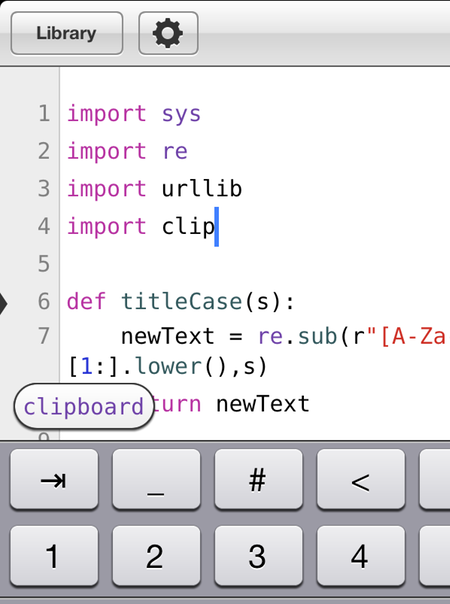Screen dimensions: 450x604
Task: Click the word 'urllib' on line 3
Action: [x=202, y=188]
